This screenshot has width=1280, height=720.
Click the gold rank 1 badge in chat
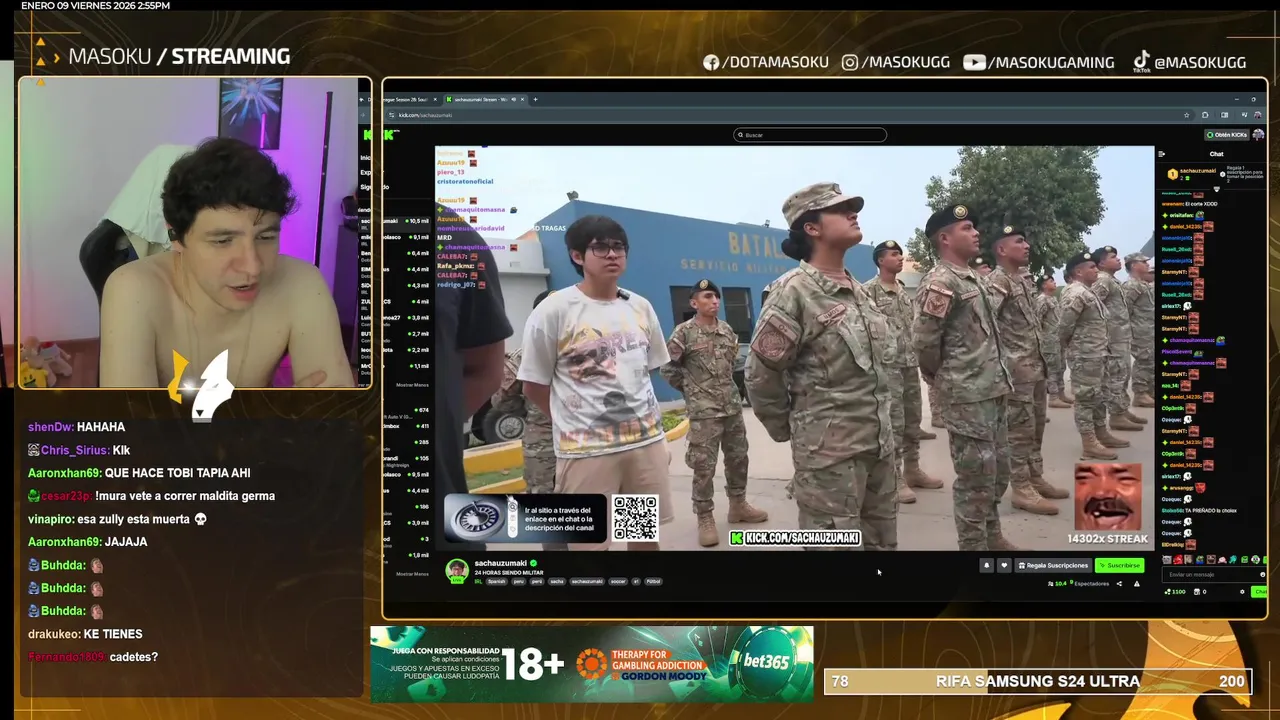click(1173, 174)
